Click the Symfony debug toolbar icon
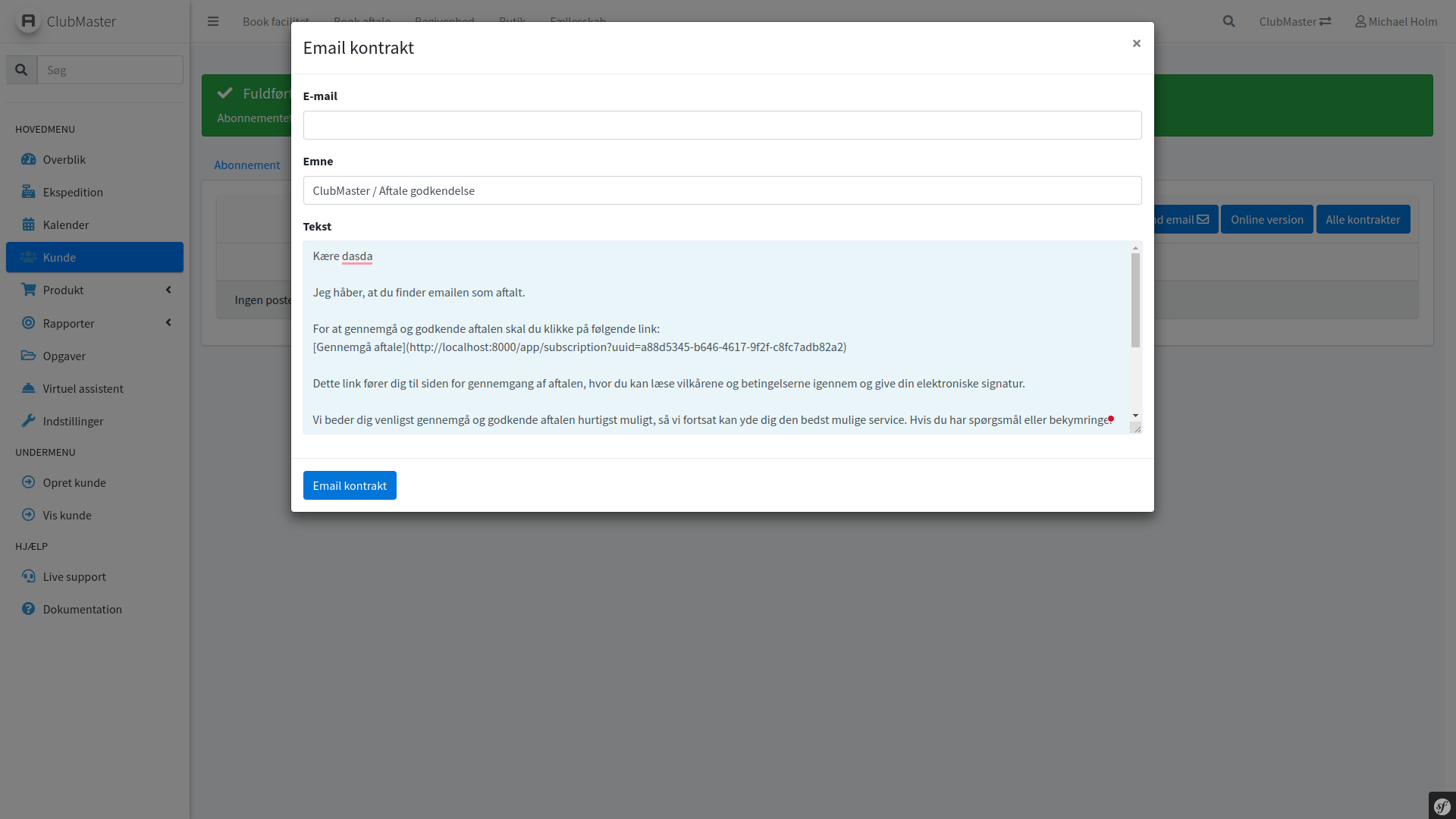 coord(1442,805)
